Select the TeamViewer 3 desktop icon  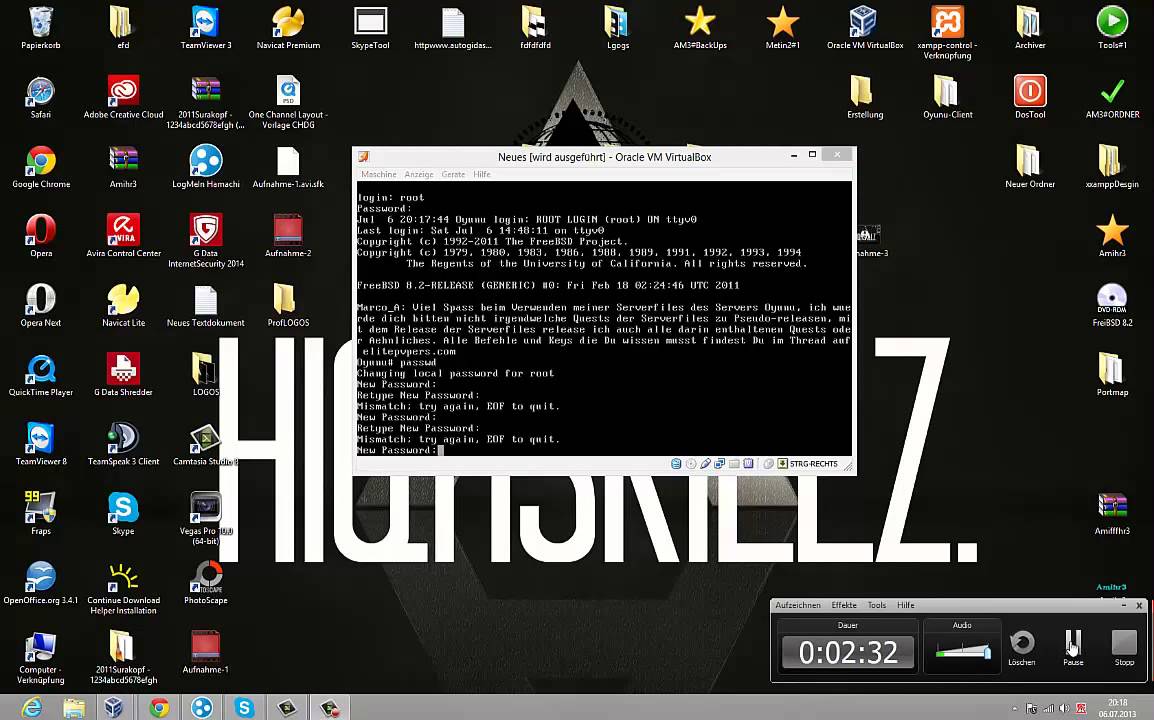(x=206, y=28)
